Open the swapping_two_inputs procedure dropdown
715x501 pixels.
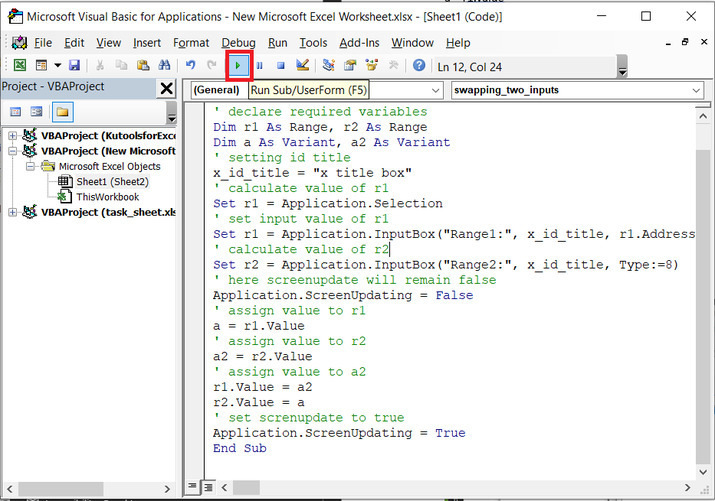coord(696,90)
